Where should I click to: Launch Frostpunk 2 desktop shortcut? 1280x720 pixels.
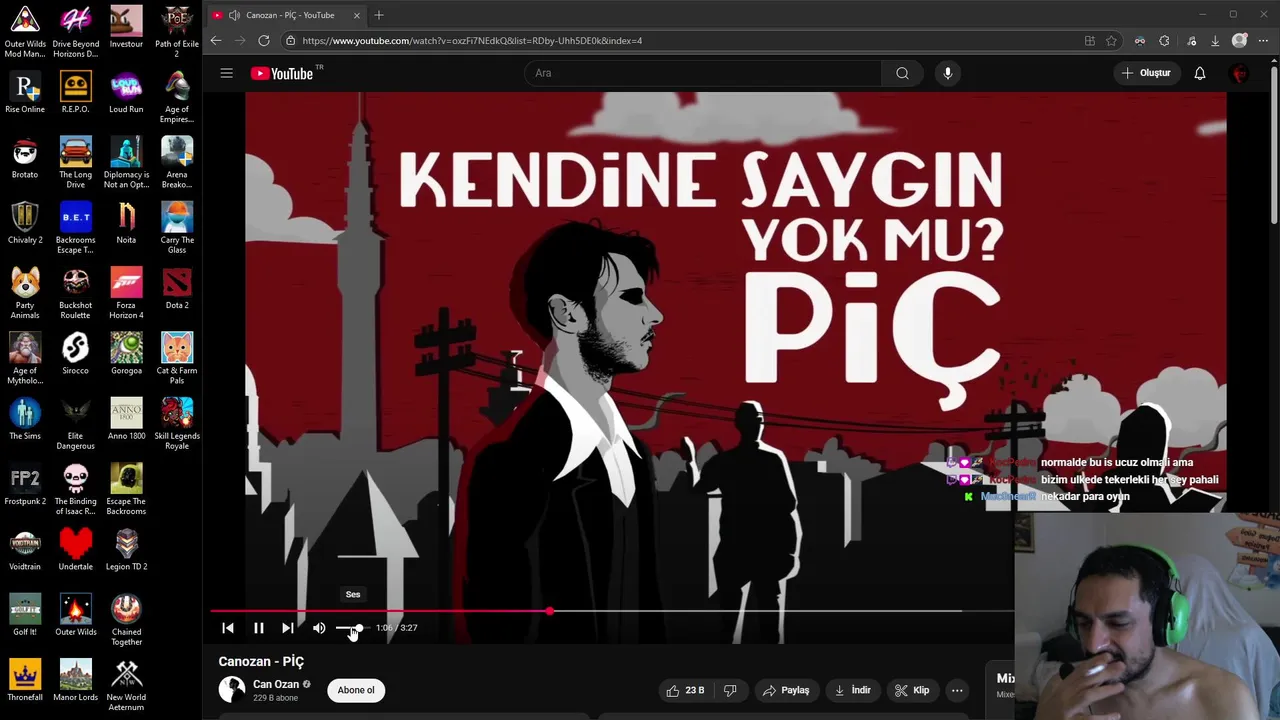click(25, 485)
